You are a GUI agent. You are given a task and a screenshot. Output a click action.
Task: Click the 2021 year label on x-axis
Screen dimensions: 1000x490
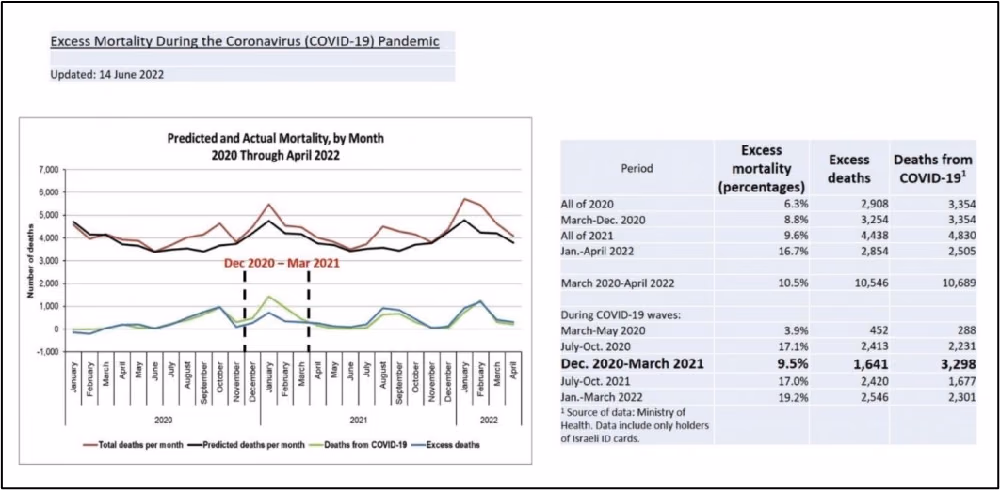tap(358, 420)
